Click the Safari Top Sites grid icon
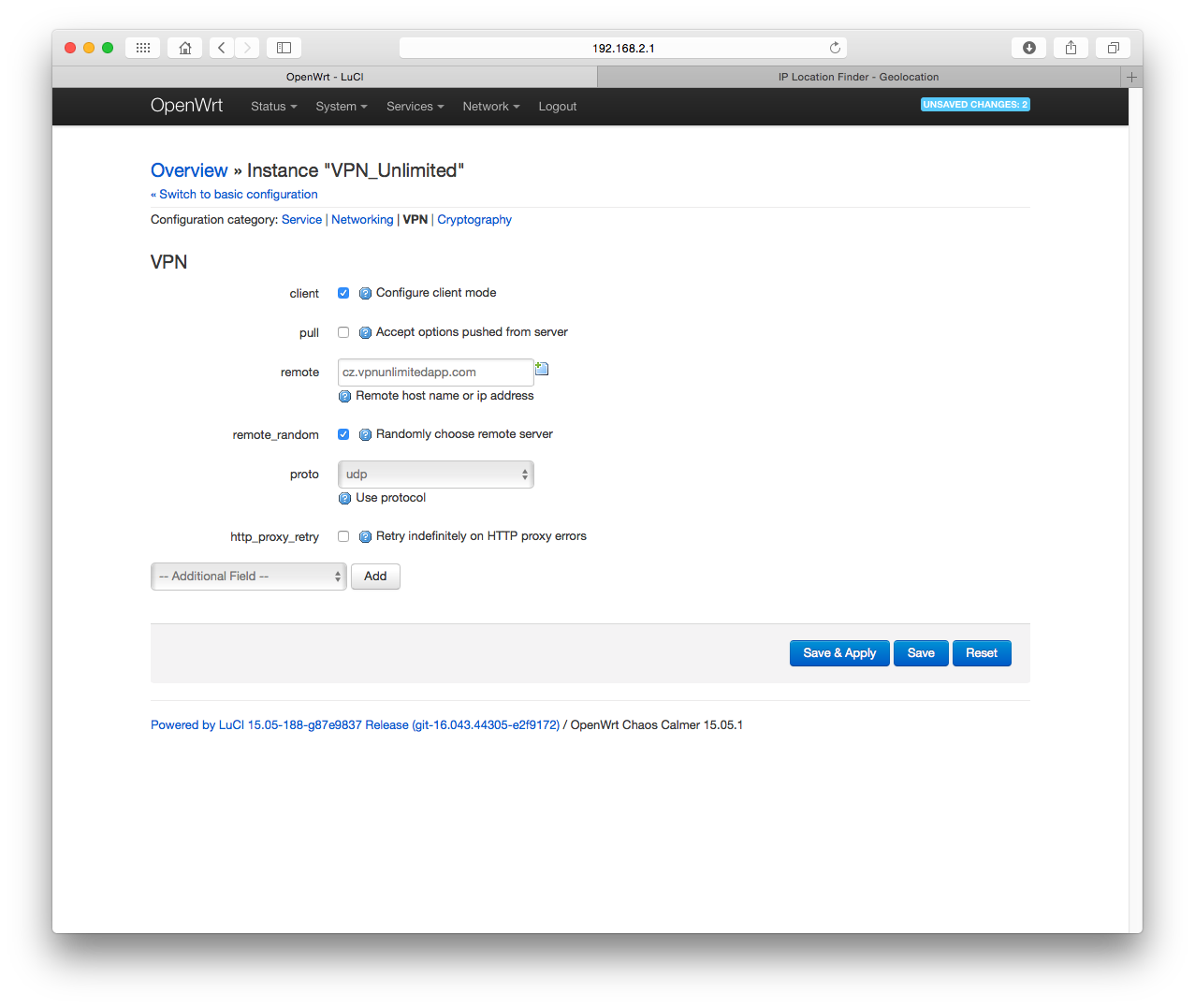 143,48
